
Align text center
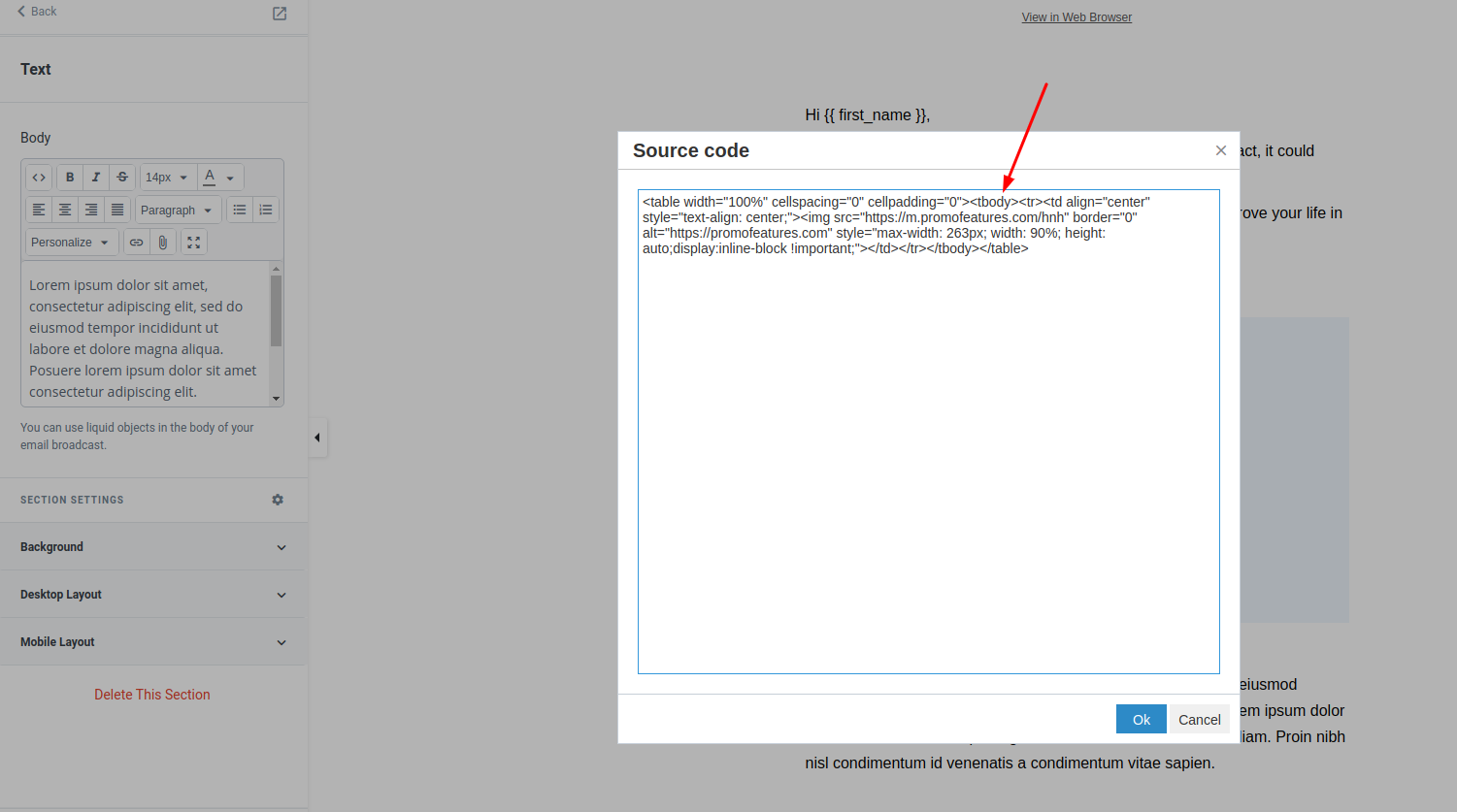click(x=65, y=210)
